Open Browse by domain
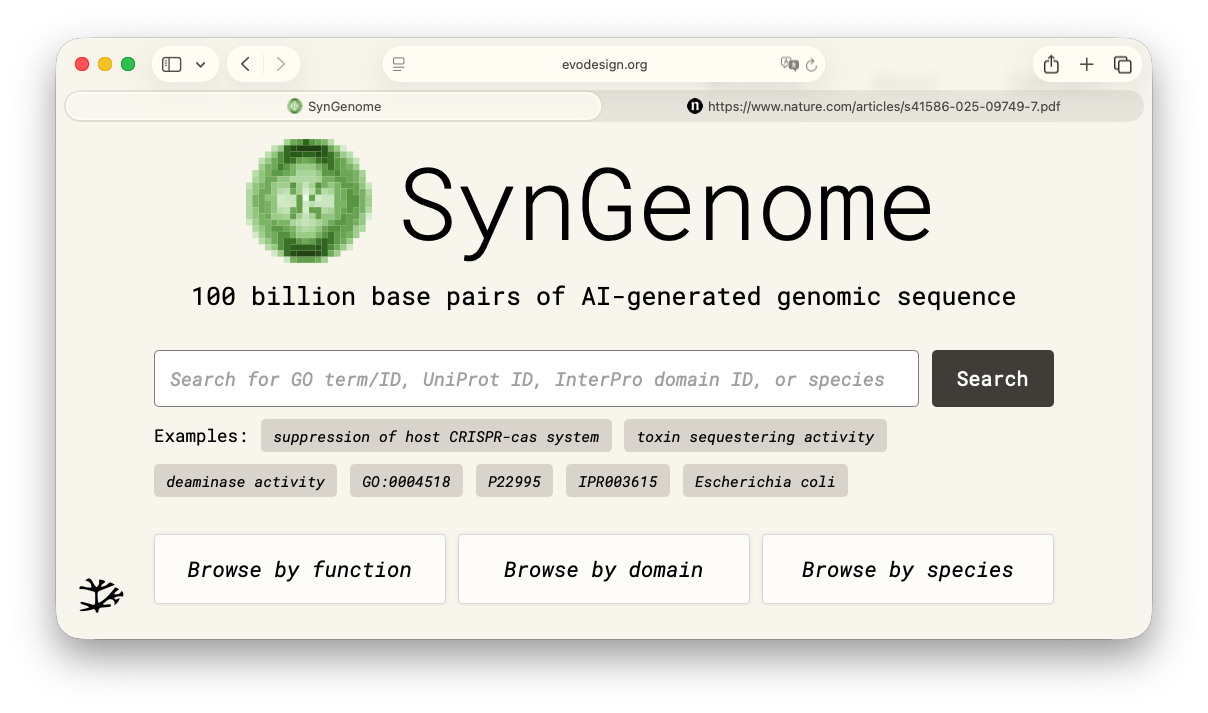The width and height of the screenshot is (1208, 713). (x=604, y=569)
